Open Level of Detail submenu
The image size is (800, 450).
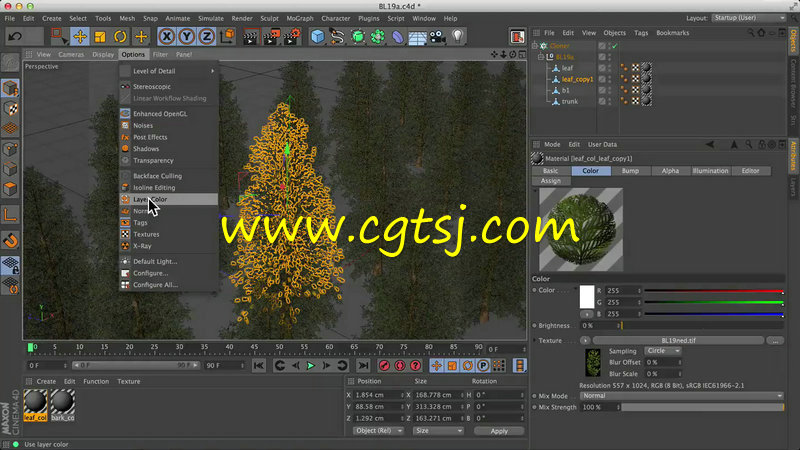coord(168,71)
